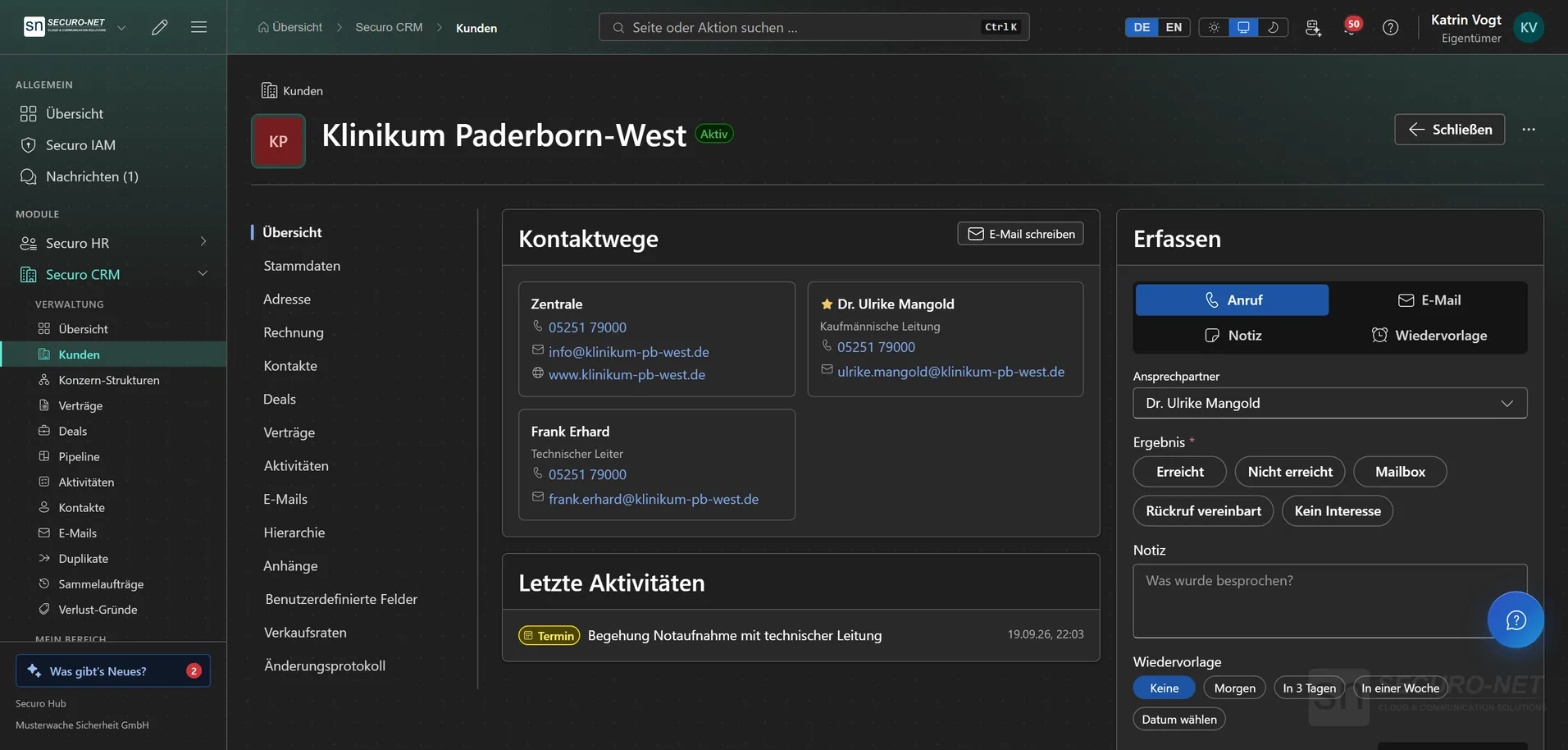The height and width of the screenshot is (750, 1568).
Task: Click into the Notiz text area
Action: [x=1329, y=601]
